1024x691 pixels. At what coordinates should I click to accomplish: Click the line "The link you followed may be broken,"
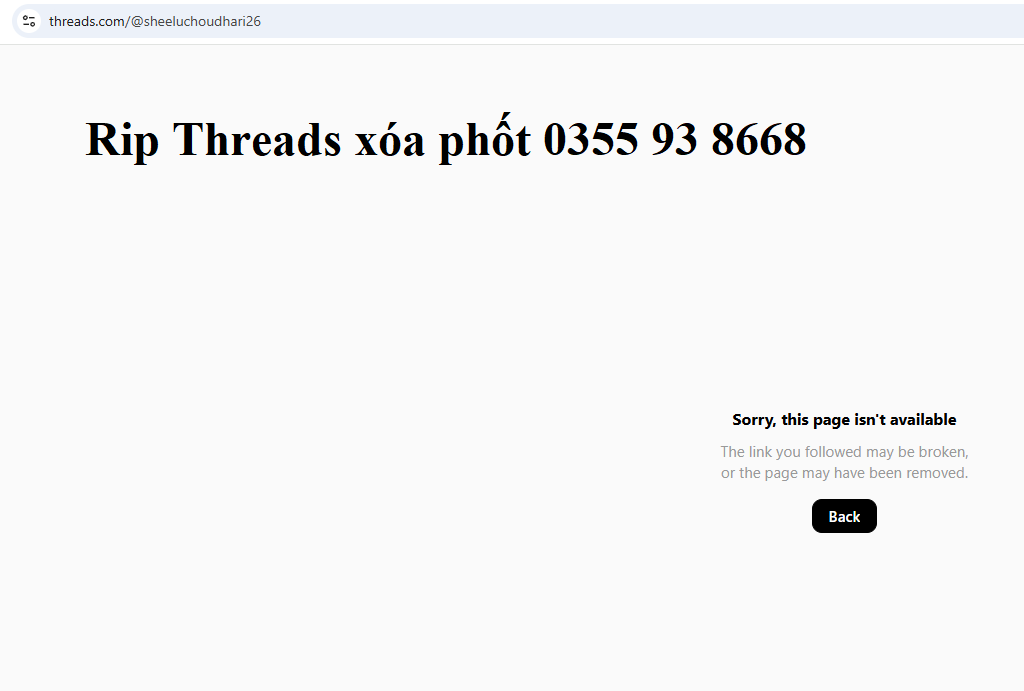pyautogui.click(x=844, y=452)
